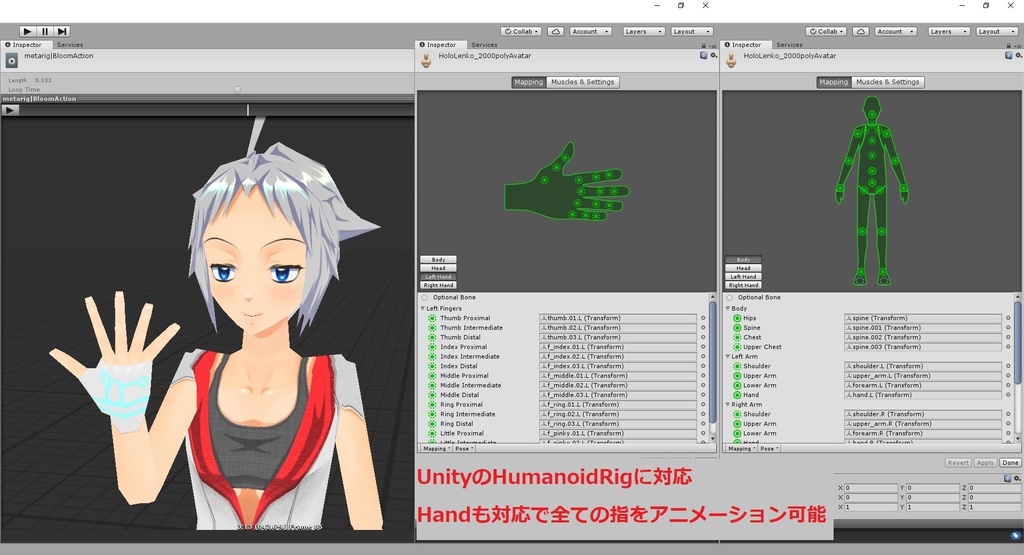Click the upper_arm.L transform field
Viewport: 1024px width, 555px height.
click(x=923, y=376)
